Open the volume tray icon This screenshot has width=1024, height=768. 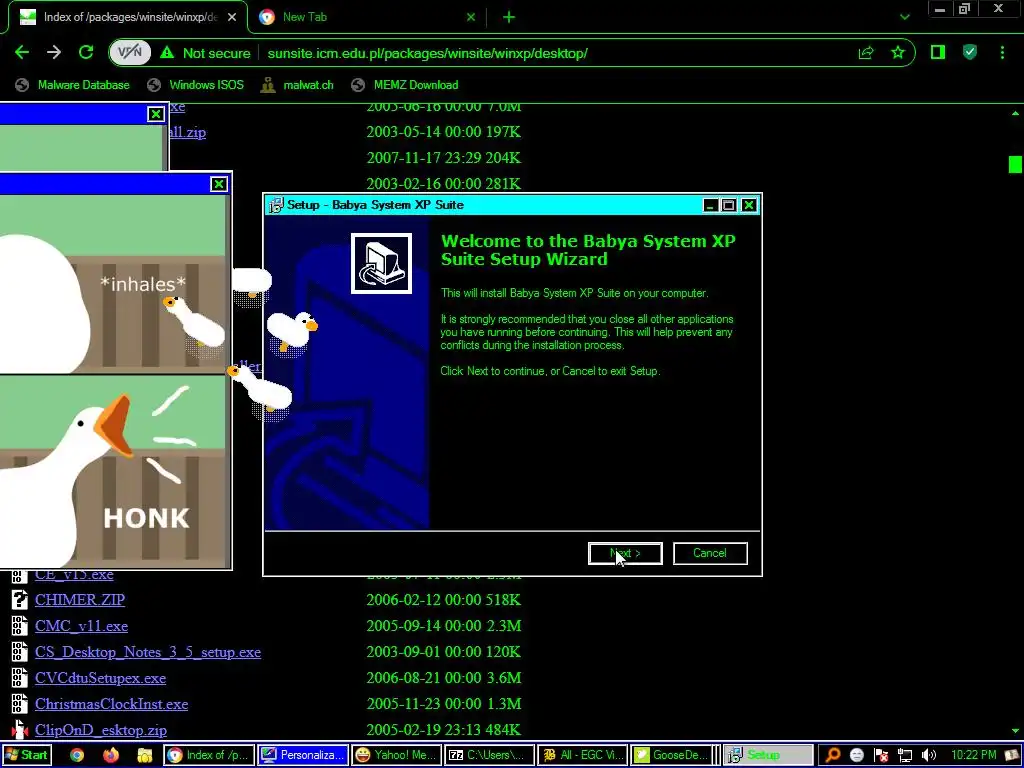[x=929, y=755]
